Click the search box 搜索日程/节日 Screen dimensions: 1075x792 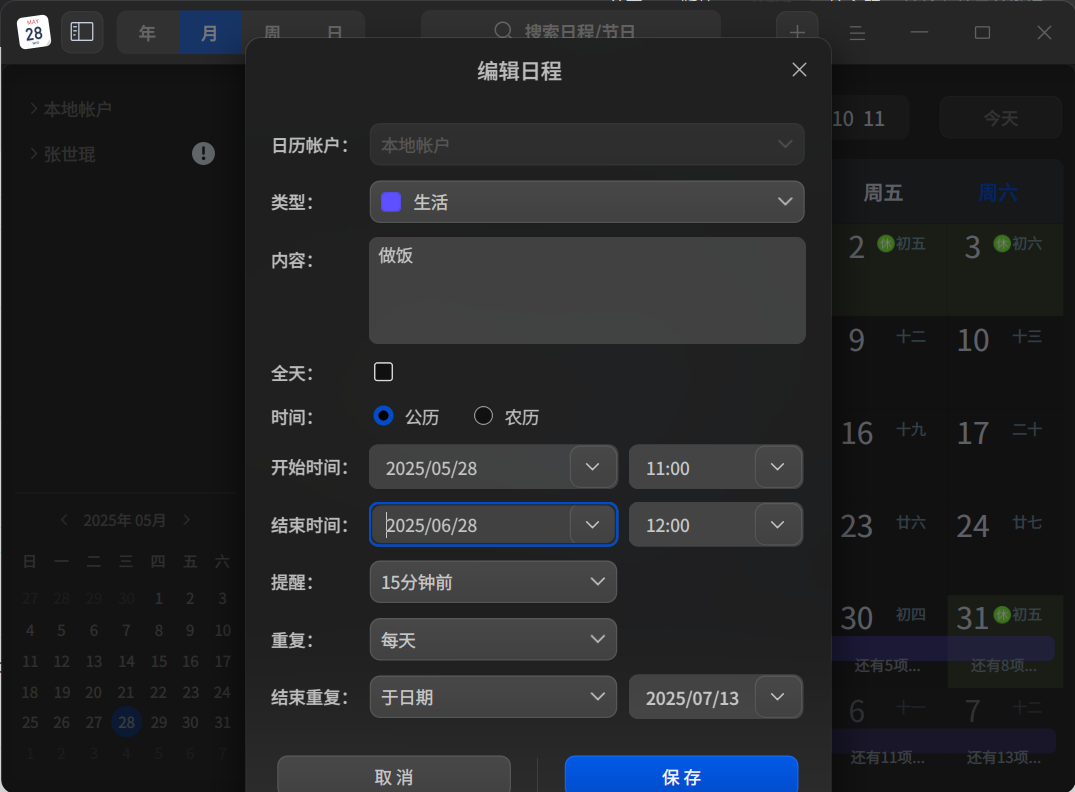571,31
